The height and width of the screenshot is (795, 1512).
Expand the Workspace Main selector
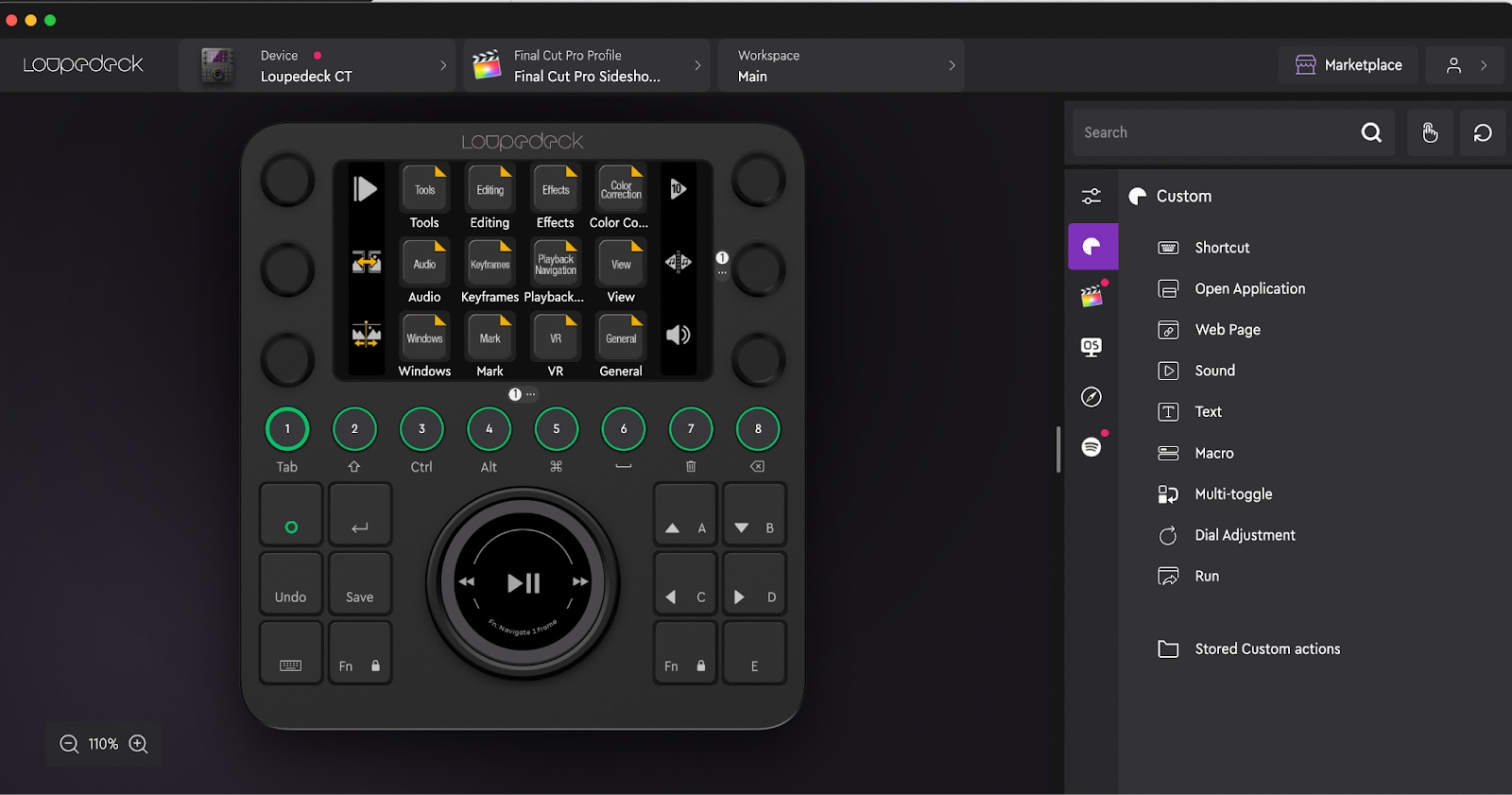pyautogui.click(x=841, y=65)
